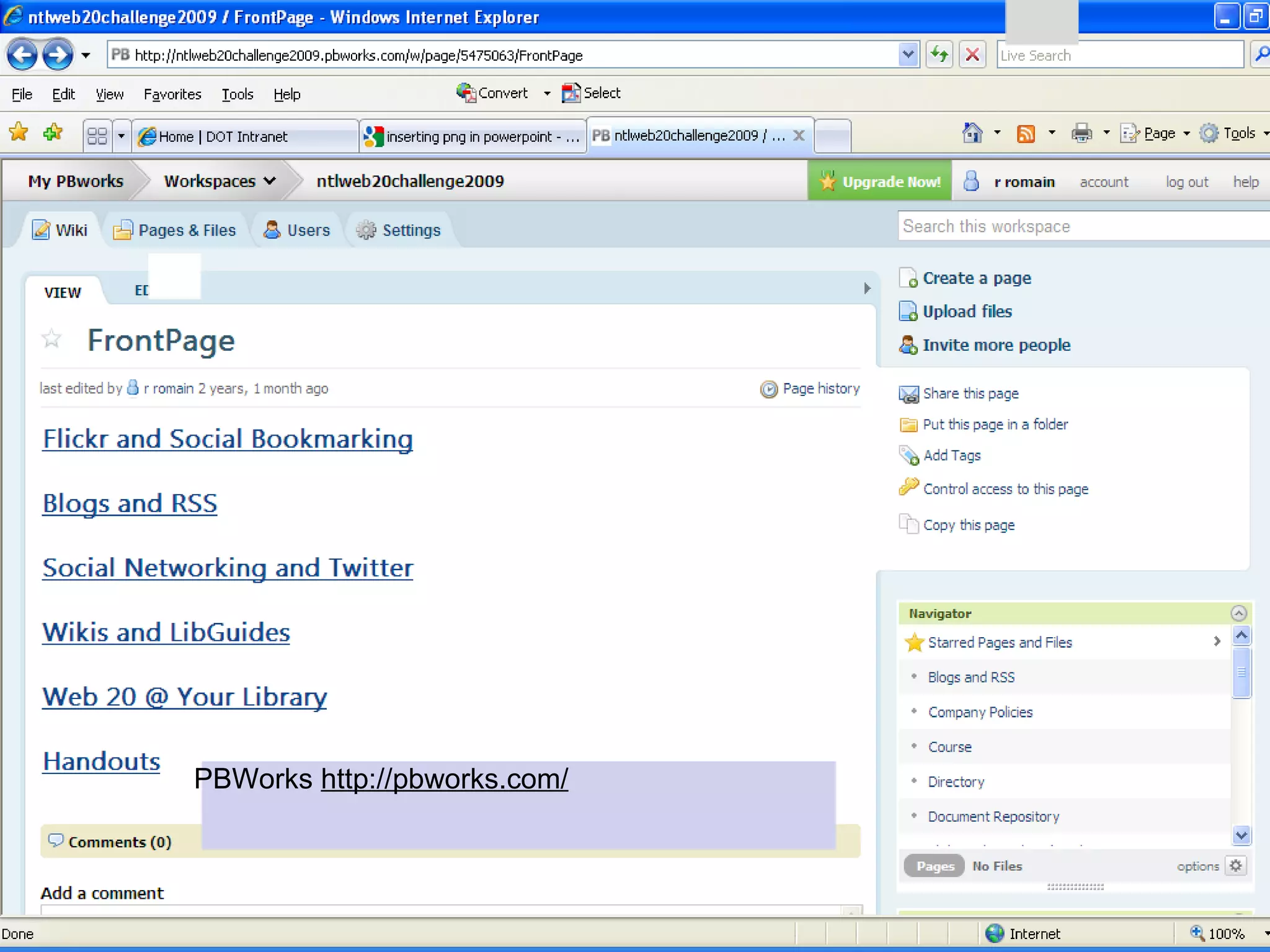
Task: Open Social Networking and Twitter link
Action: [x=228, y=568]
